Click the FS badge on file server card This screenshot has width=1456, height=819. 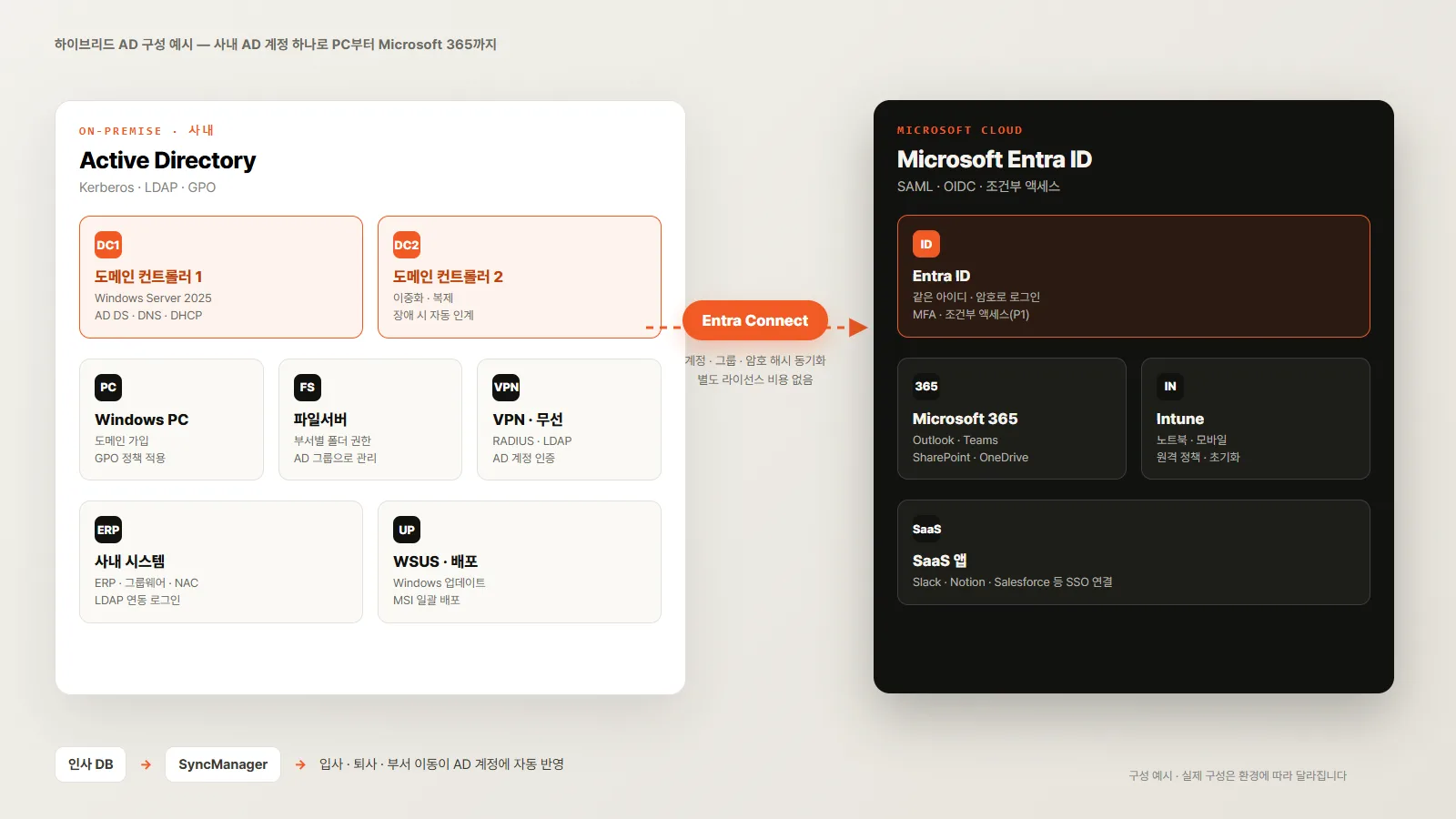308,388
